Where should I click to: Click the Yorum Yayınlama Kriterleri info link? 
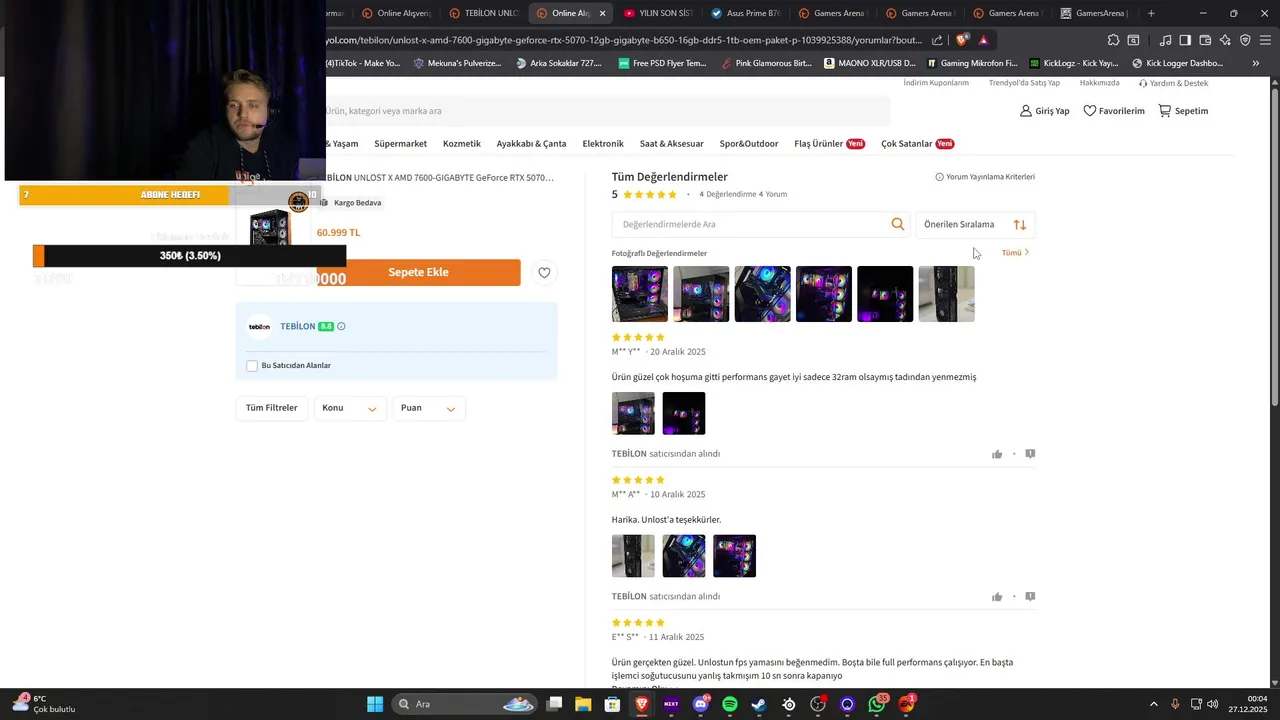(985, 177)
